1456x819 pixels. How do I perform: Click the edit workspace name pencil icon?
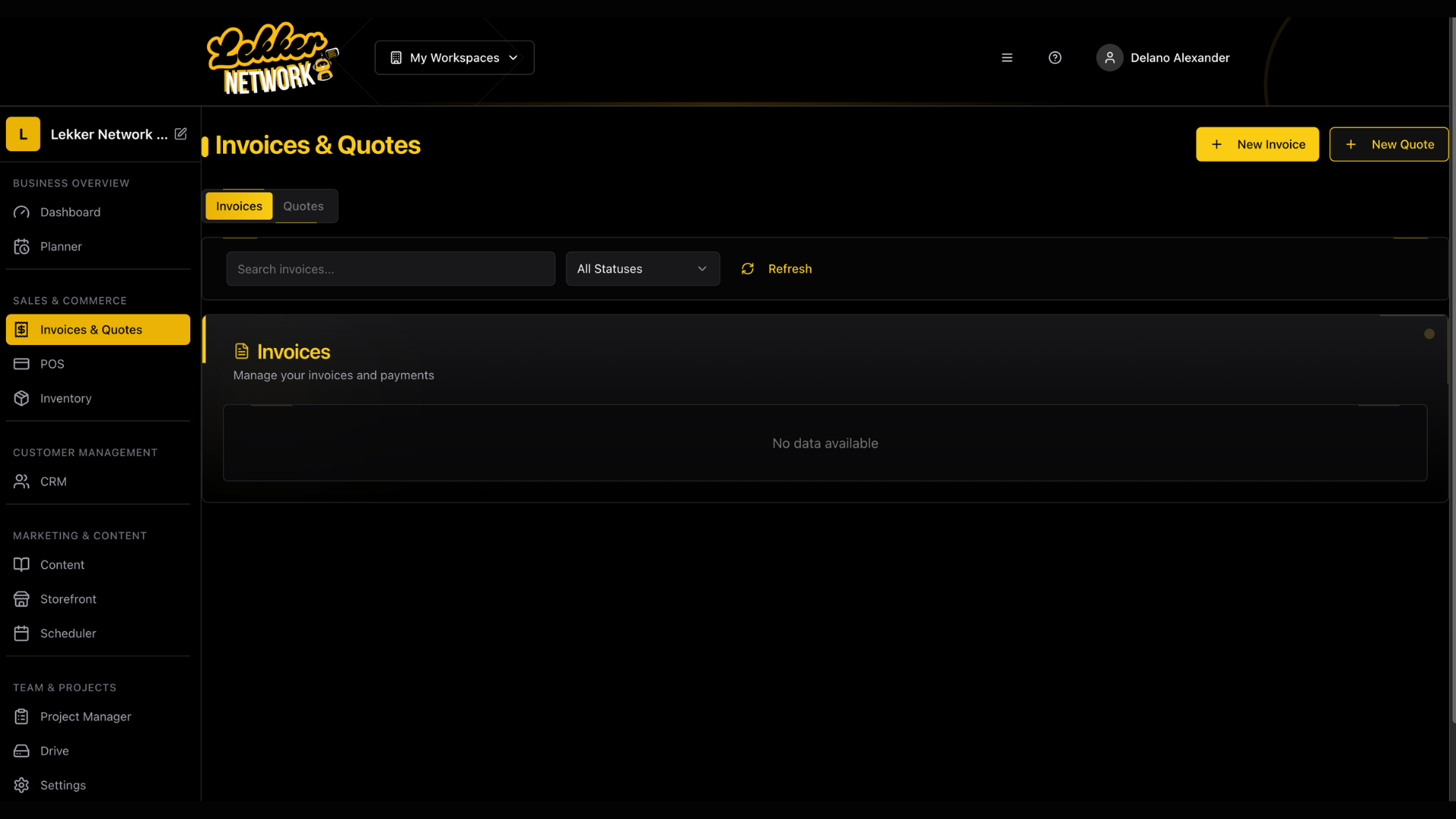pos(180,133)
